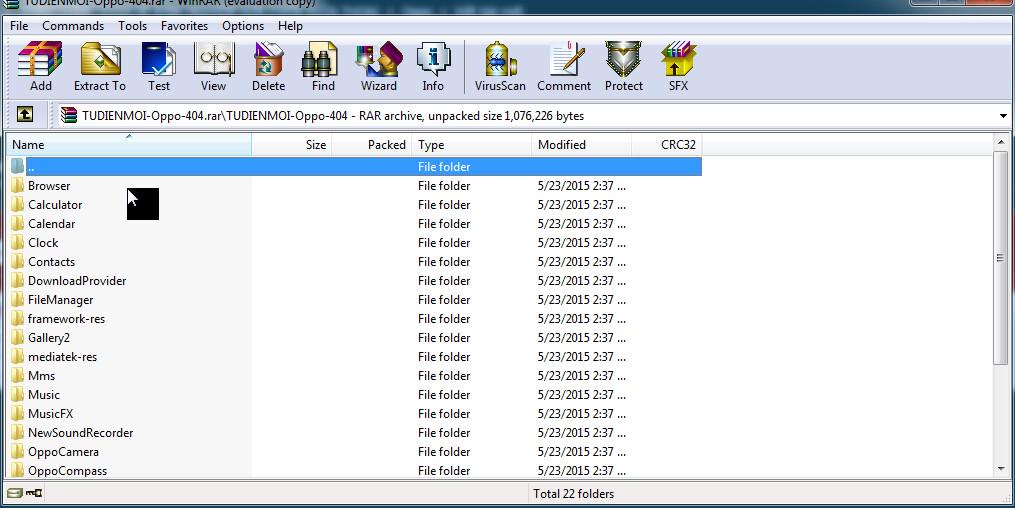
Task: Select the Clock folder row
Action: [x=354, y=243]
